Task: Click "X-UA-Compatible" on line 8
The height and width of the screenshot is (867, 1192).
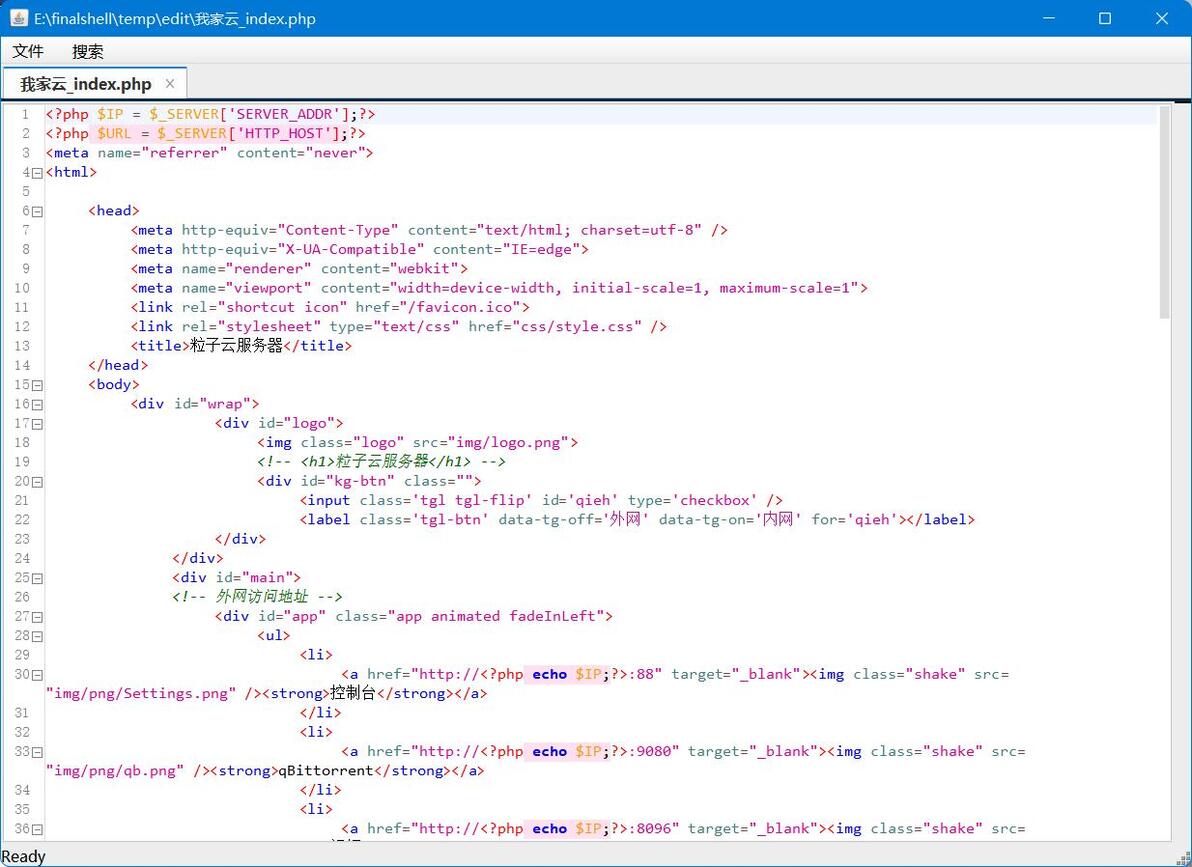Action: (x=350, y=249)
